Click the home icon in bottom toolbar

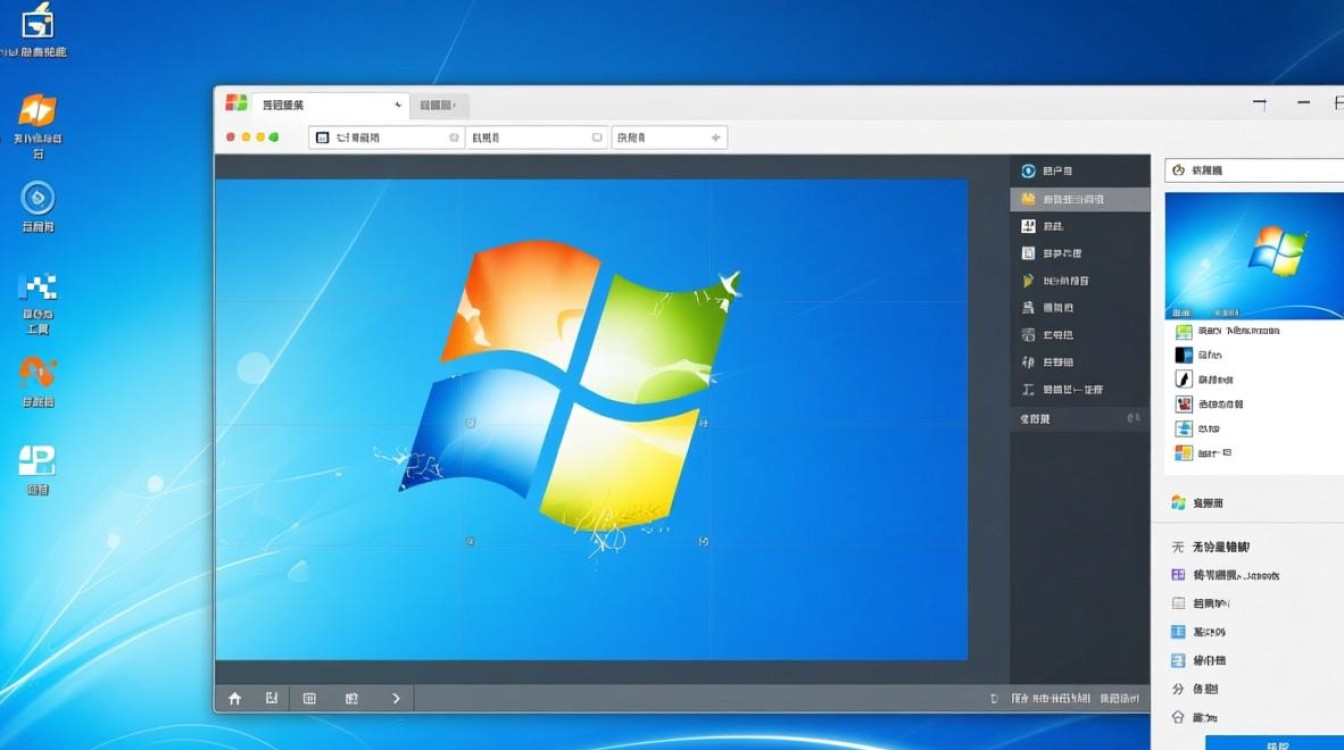pos(235,699)
